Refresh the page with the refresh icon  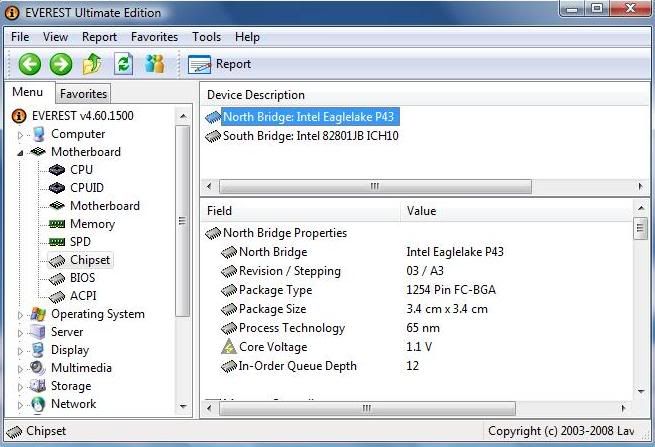tap(124, 64)
